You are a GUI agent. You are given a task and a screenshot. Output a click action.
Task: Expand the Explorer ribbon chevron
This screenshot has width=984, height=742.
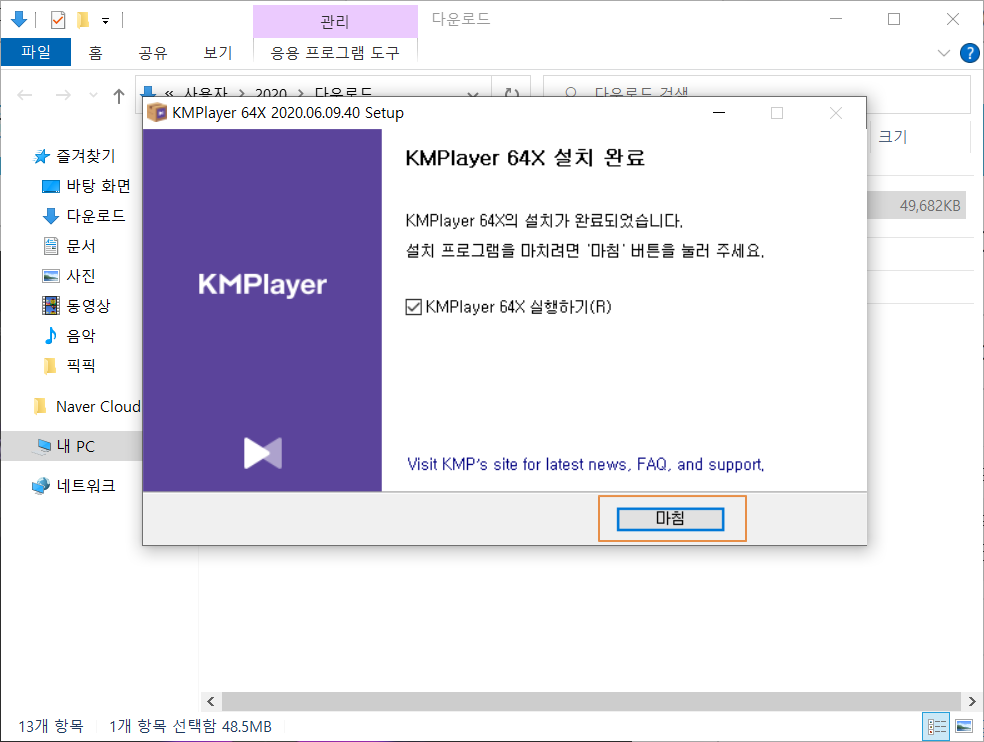click(x=944, y=53)
